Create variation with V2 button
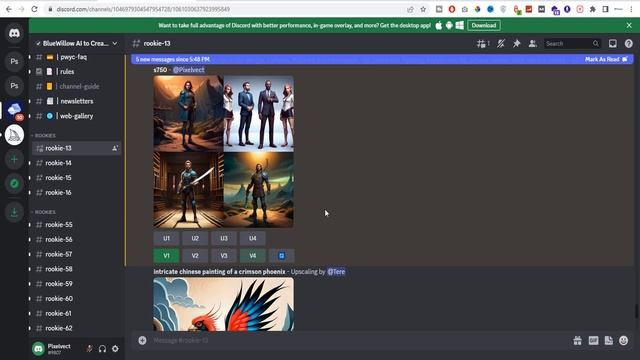This screenshot has width=640, height=360. point(195,256)
